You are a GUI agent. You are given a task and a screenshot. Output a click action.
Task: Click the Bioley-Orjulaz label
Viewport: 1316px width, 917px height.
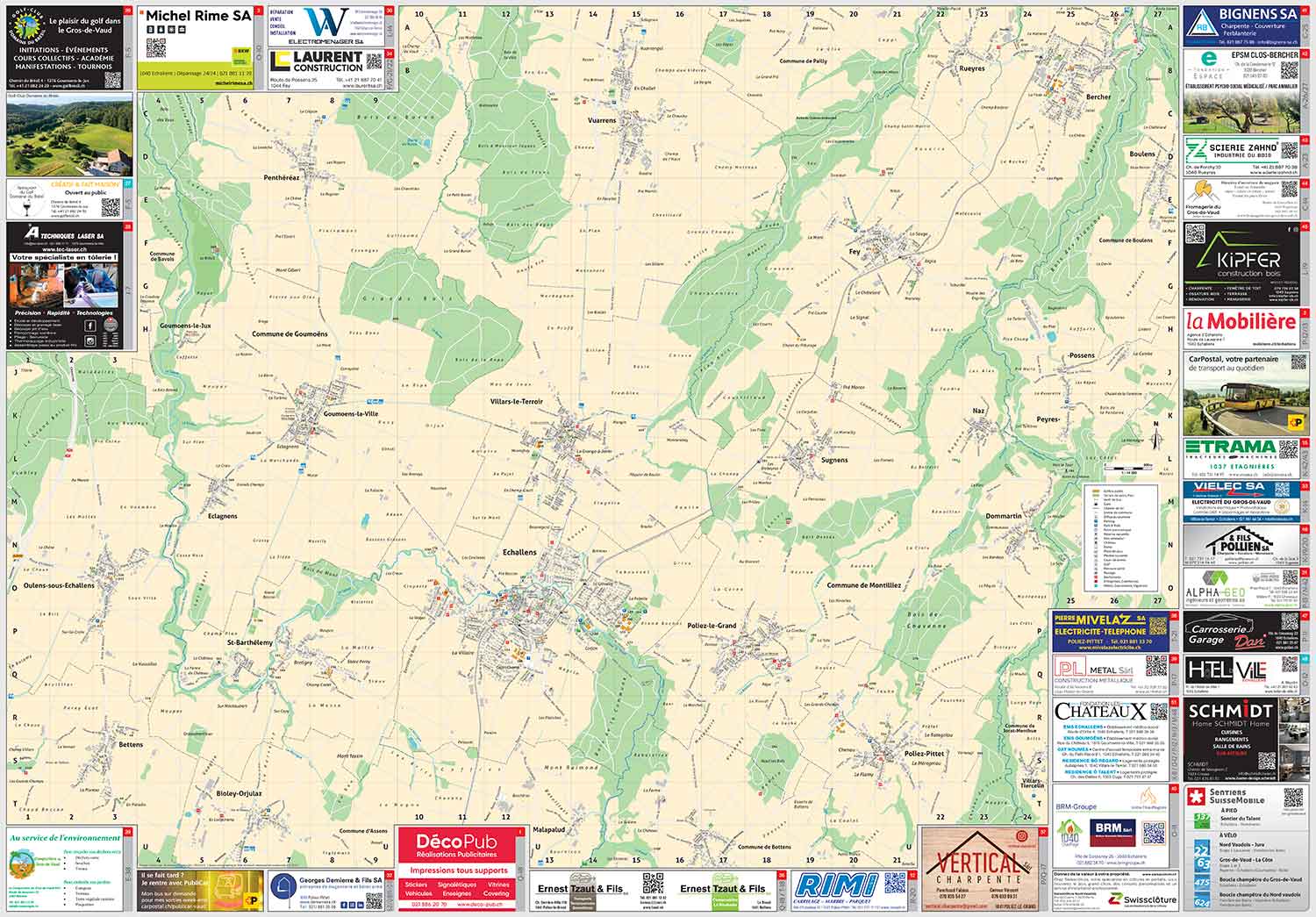[x=239, y=793]
